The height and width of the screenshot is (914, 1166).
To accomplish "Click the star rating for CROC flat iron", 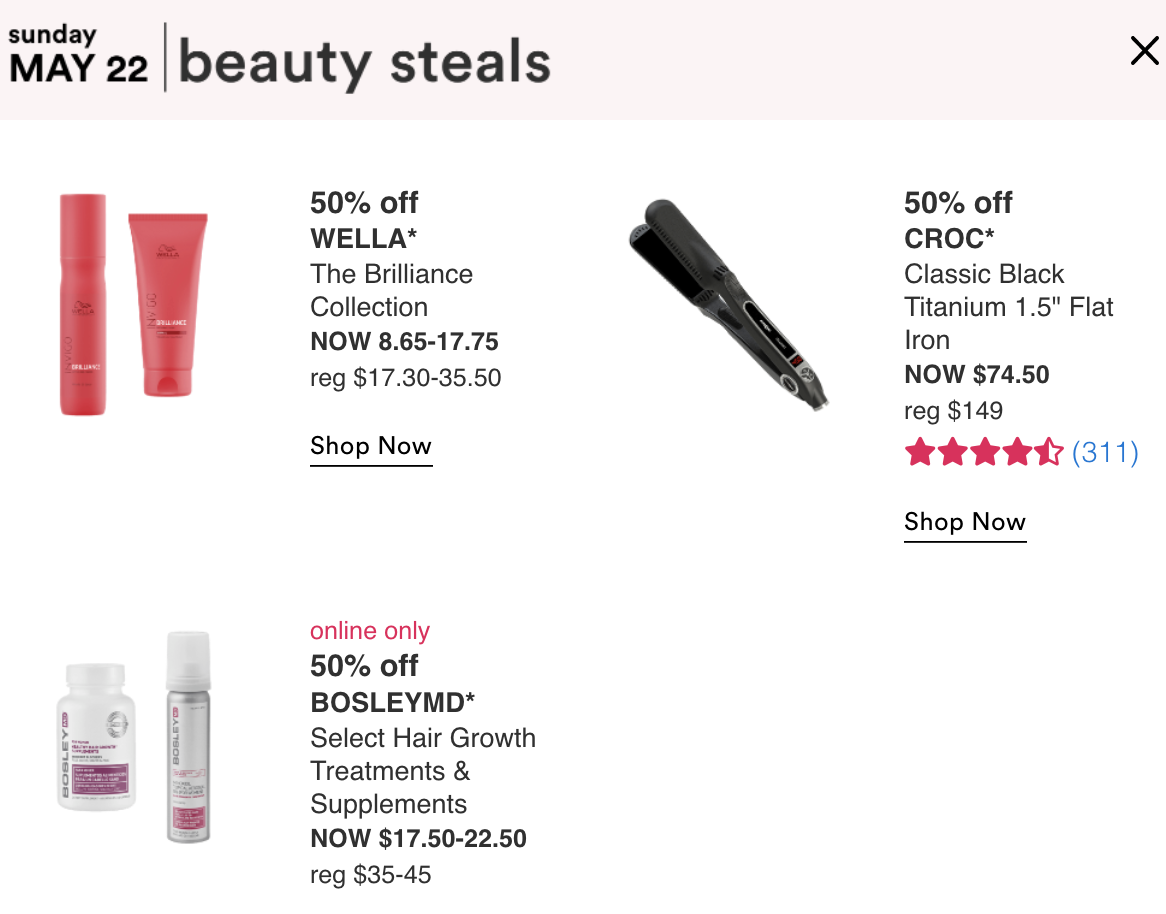I will (984, 452).
